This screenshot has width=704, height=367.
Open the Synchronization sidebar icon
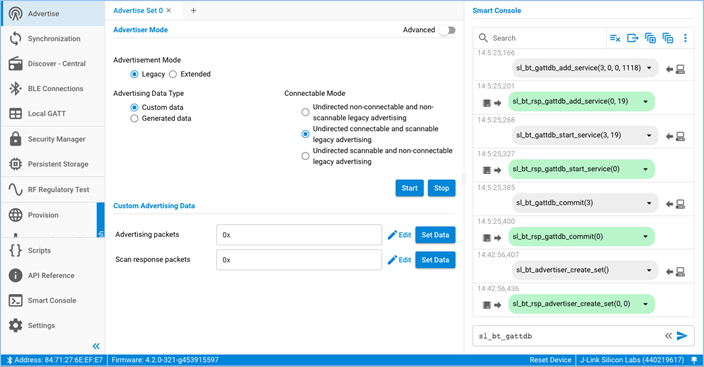(15, 39)
